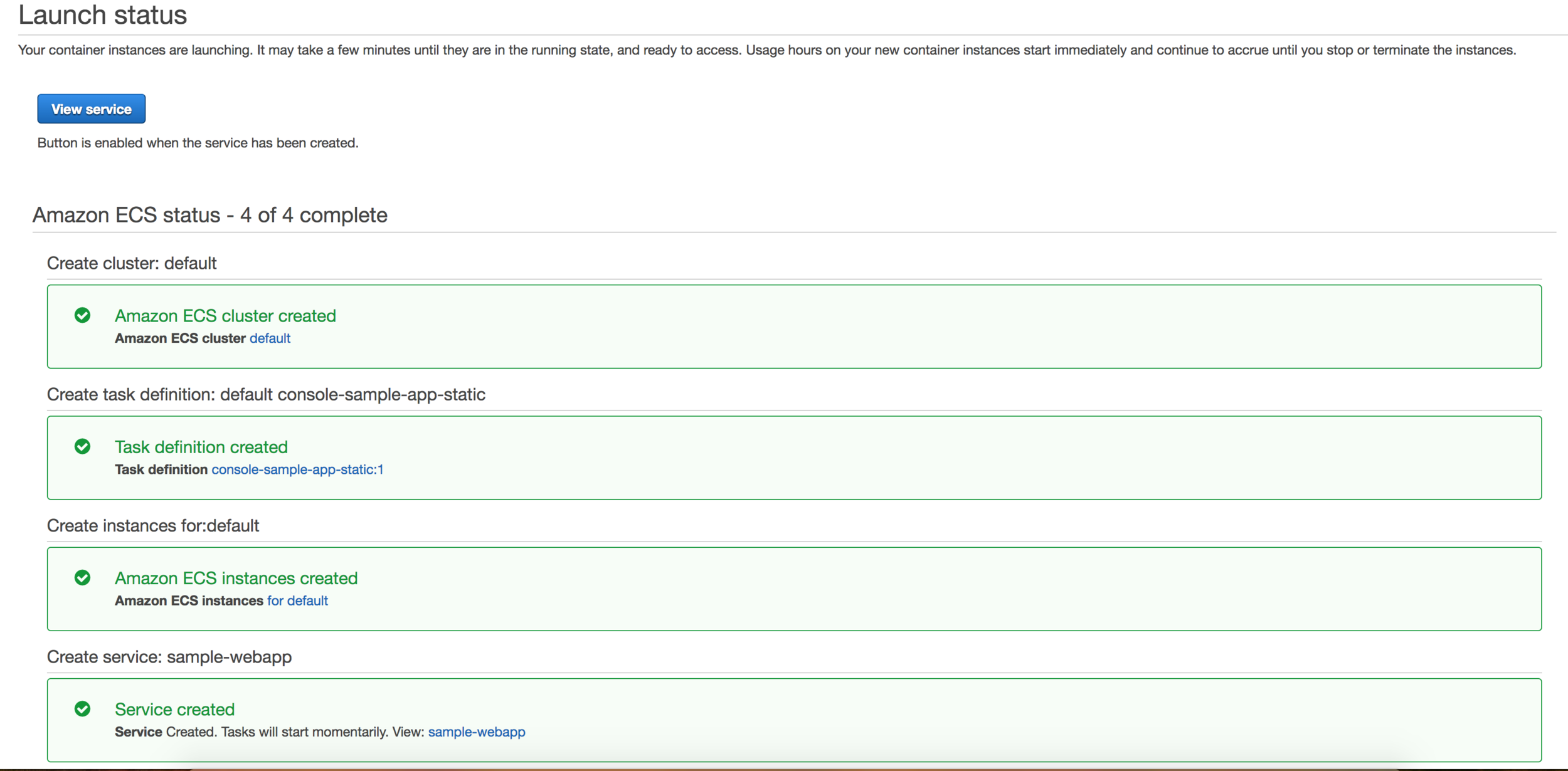1568x771 pixels.
Task: Open the 'for default' instances link
Action: (297, 601)
